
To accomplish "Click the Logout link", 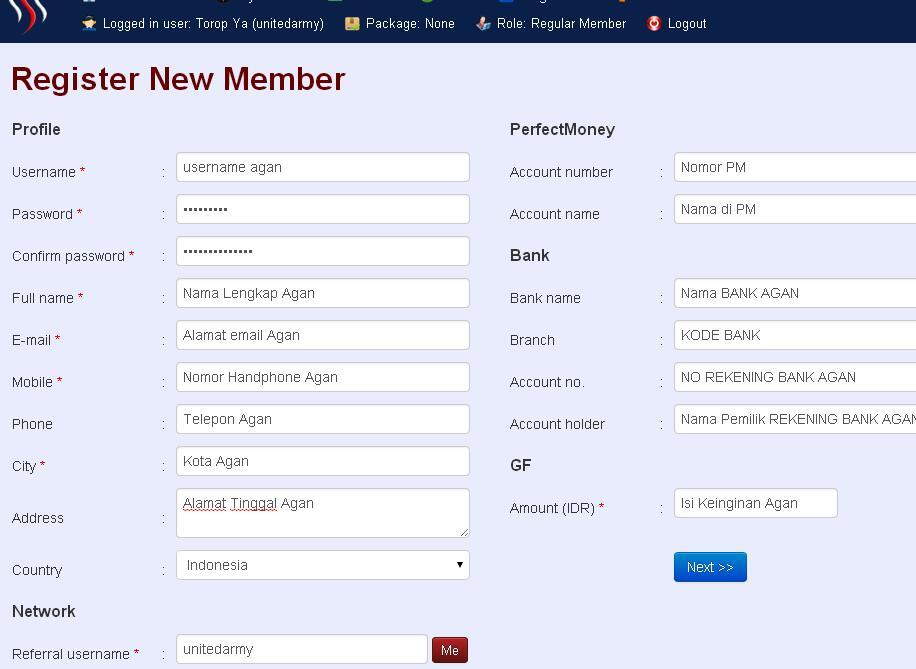I will [x=686, y=24].
